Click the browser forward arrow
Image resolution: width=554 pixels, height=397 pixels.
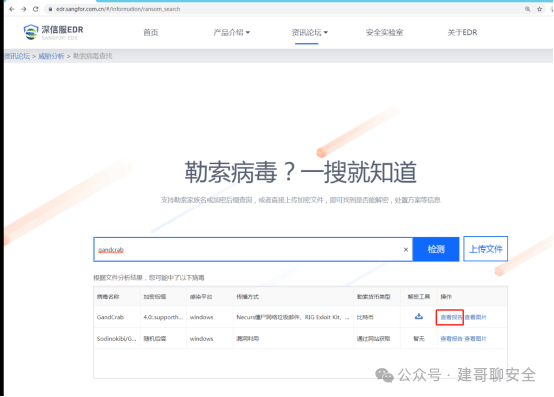coord(24,9)
